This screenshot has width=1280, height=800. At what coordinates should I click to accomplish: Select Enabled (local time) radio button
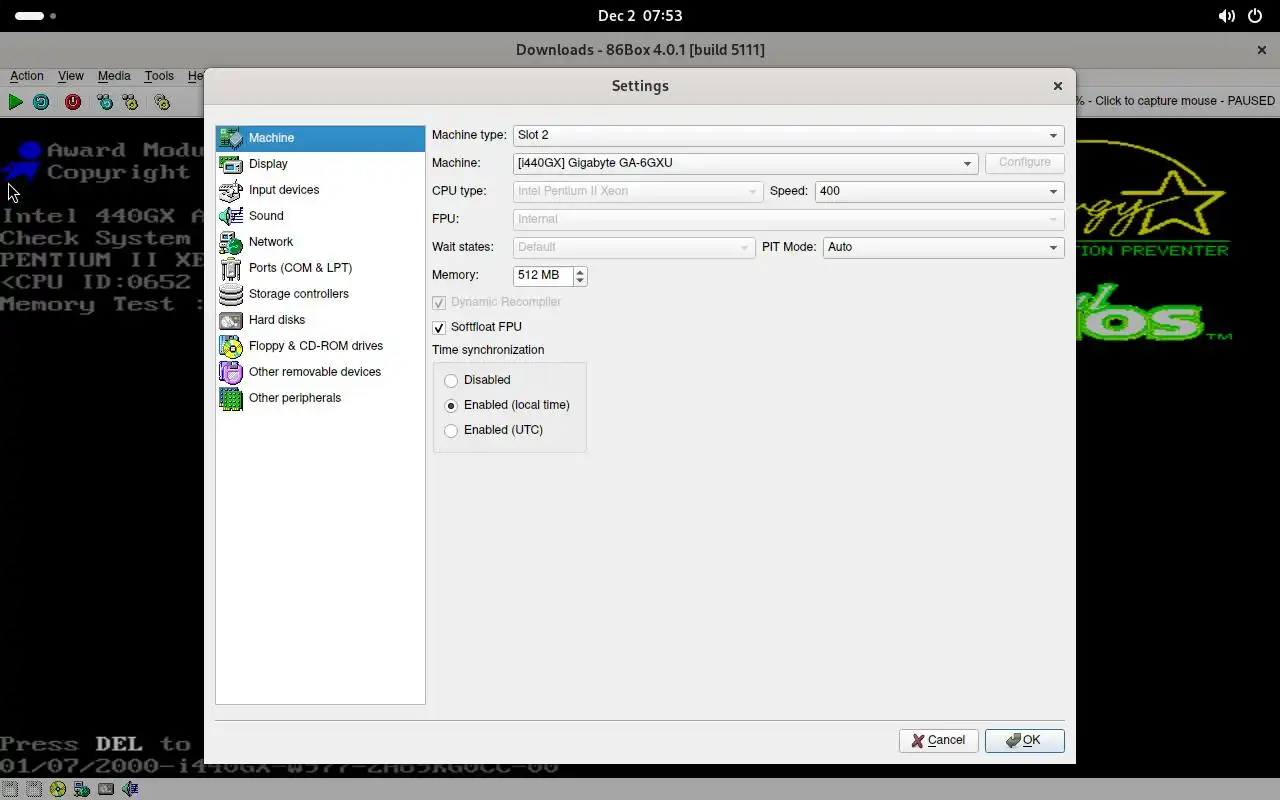pyautogui.click(x=451, y=406)
